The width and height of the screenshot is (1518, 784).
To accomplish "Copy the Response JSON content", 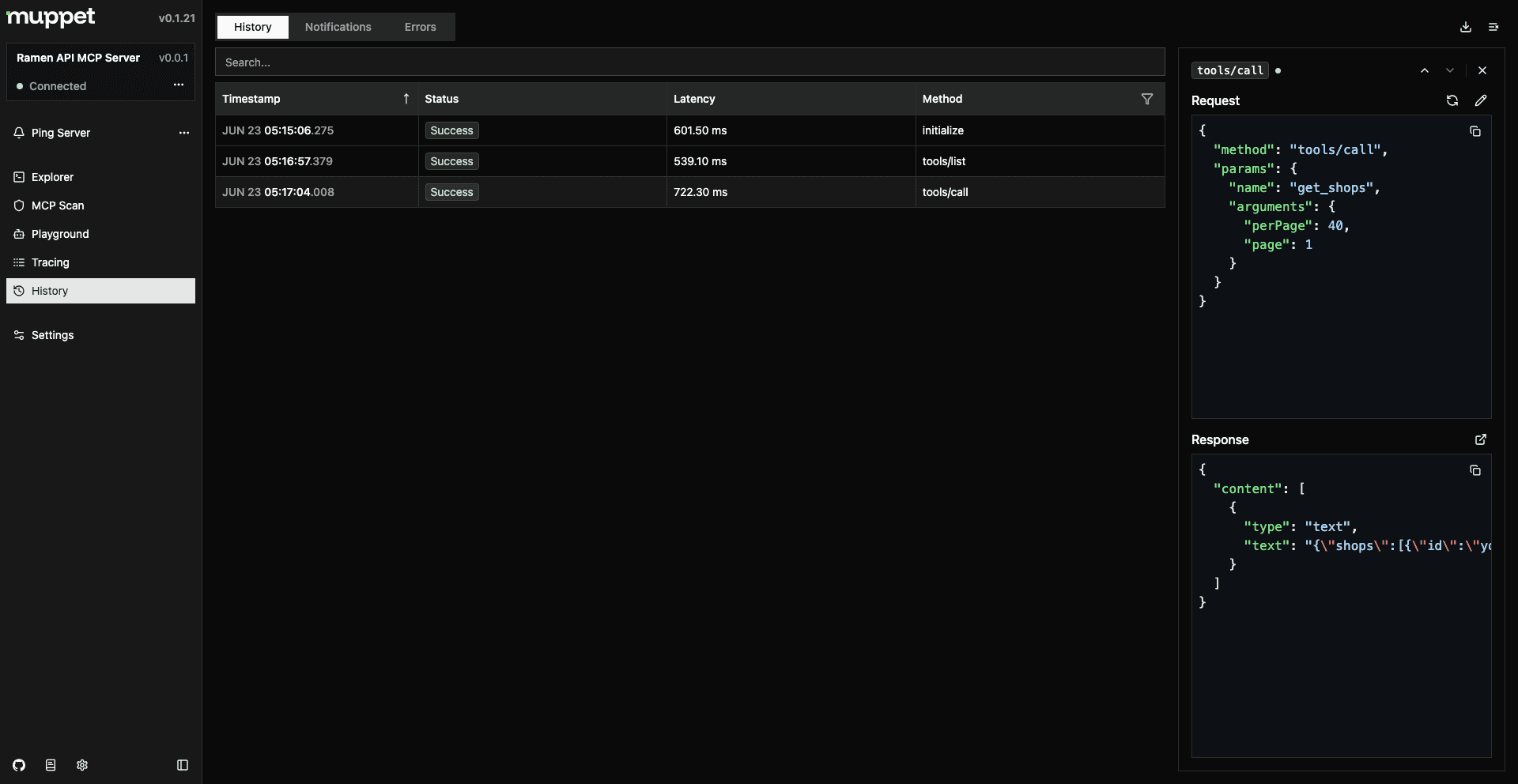I will (x=1475, y=470).
